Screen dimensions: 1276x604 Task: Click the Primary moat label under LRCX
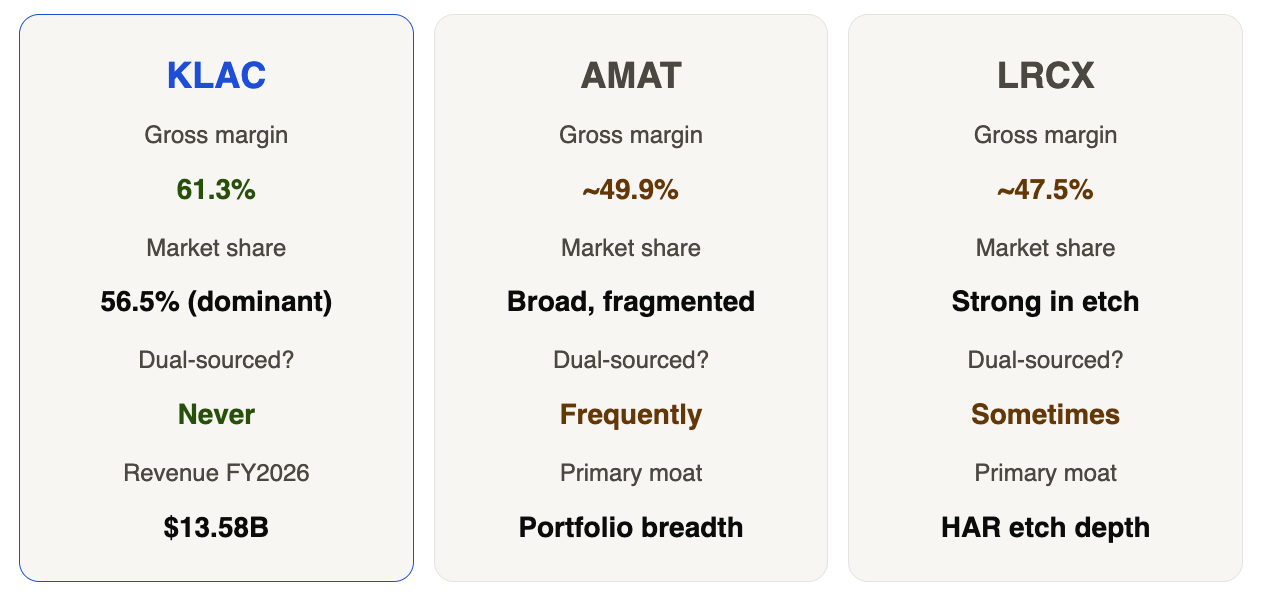1045,472
